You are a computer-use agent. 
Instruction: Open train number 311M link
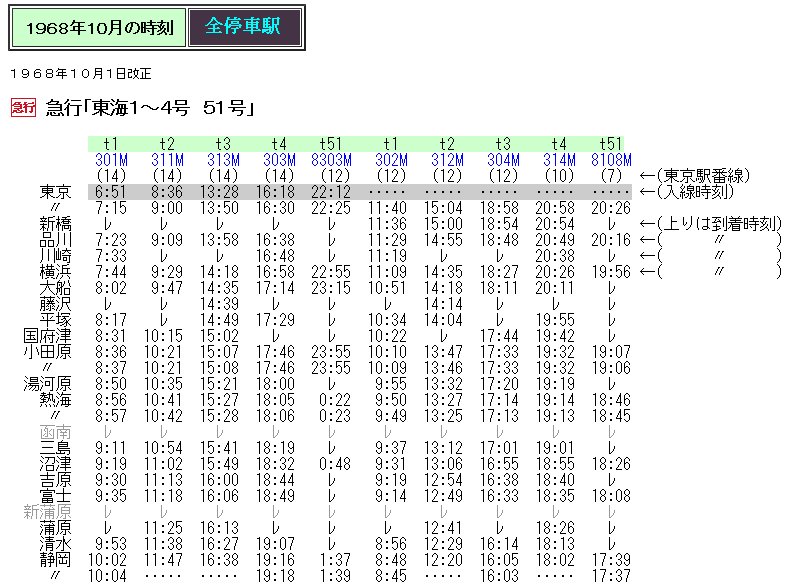pos(167,160)
